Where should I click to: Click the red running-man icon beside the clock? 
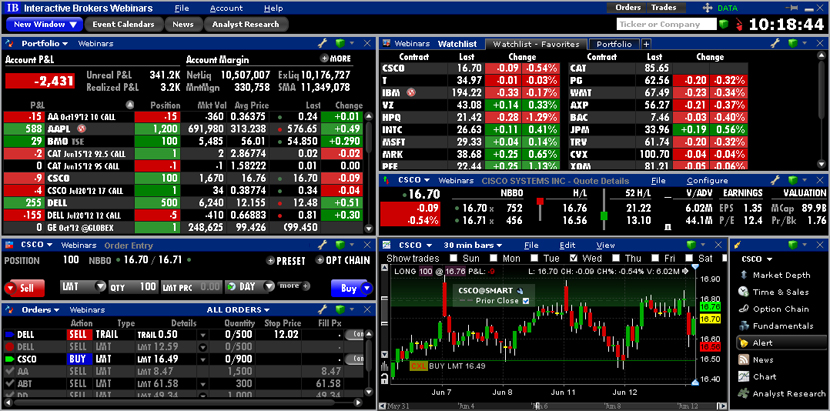pyautogui.click(x=739, y=24)
